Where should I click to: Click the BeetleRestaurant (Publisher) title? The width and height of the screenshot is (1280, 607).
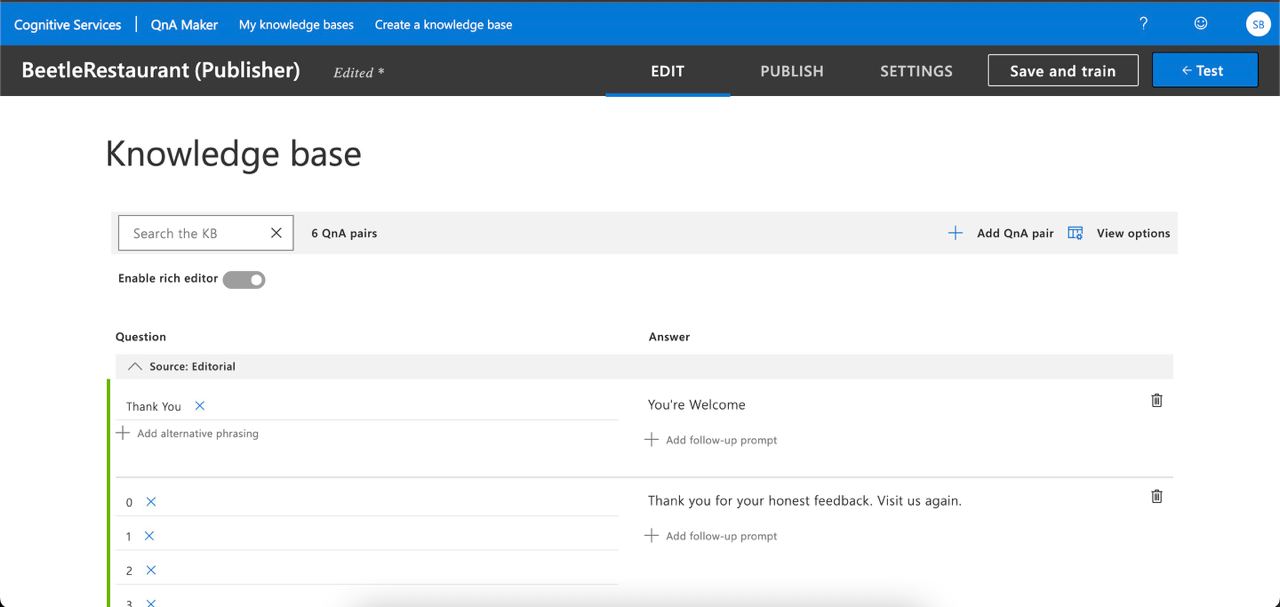[161, 70]
